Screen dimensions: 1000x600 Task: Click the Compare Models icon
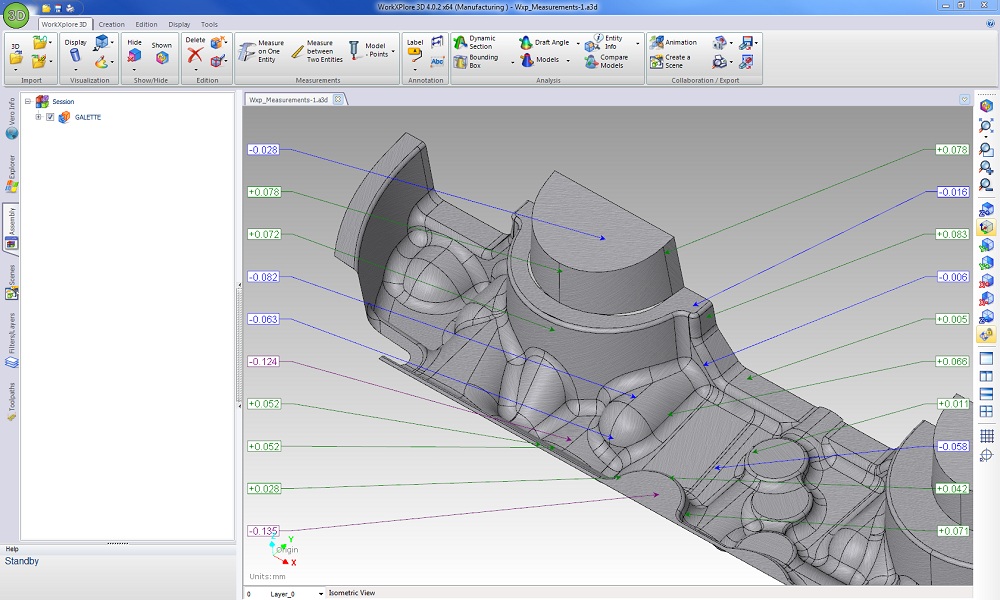(x=593, y=61)
